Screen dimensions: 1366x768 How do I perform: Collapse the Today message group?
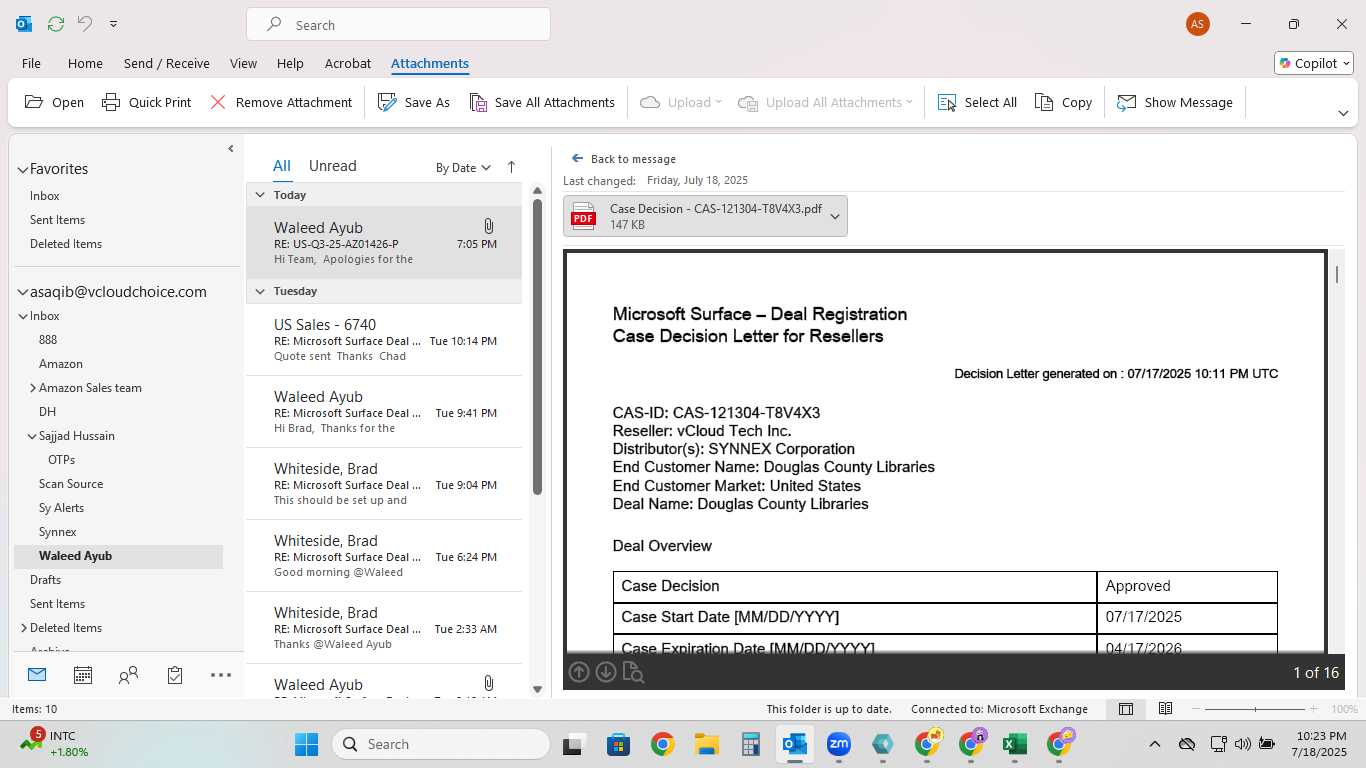coord(260,195)
